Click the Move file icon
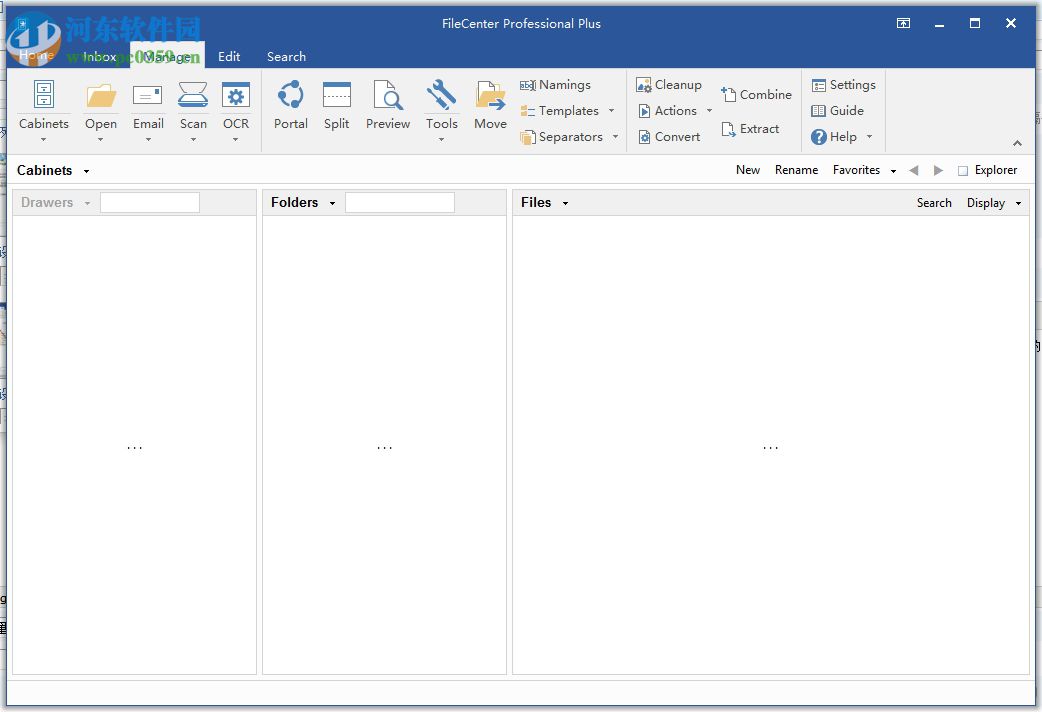1042x712 pixels. (x=490, y=97)
